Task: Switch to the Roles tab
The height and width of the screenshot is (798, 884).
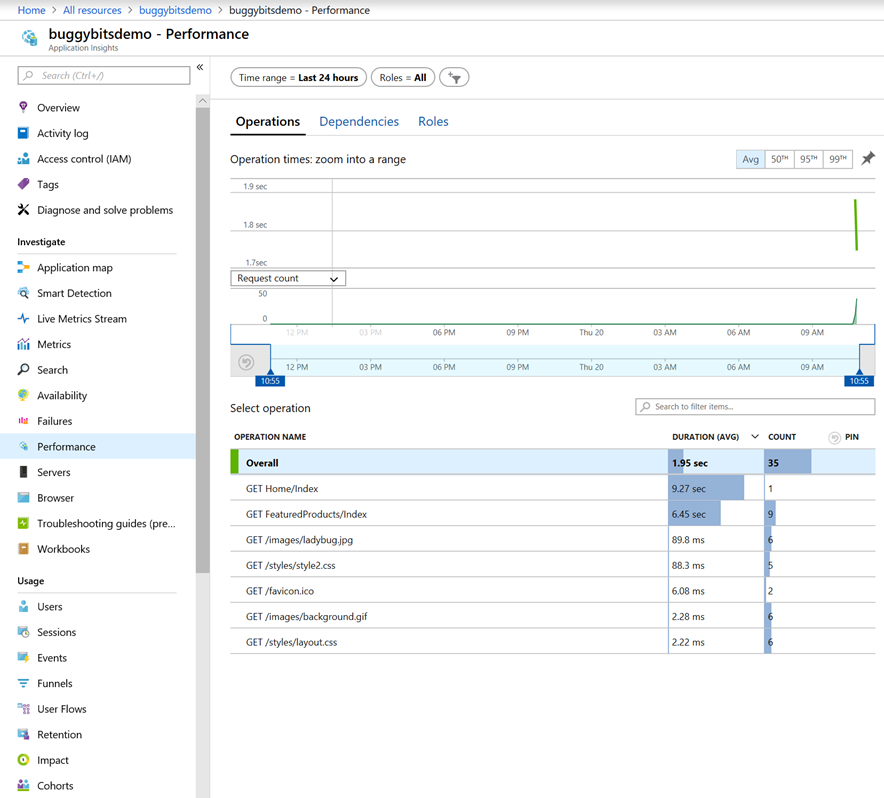Action: pos(434,122)
